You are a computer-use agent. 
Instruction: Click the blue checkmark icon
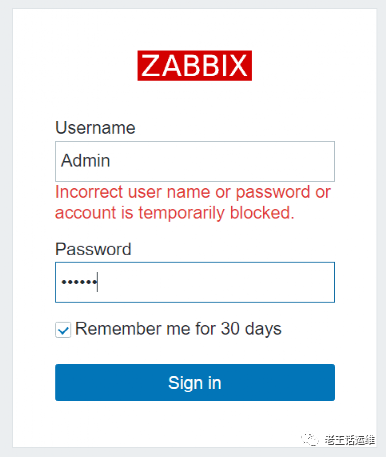[63, 331]
